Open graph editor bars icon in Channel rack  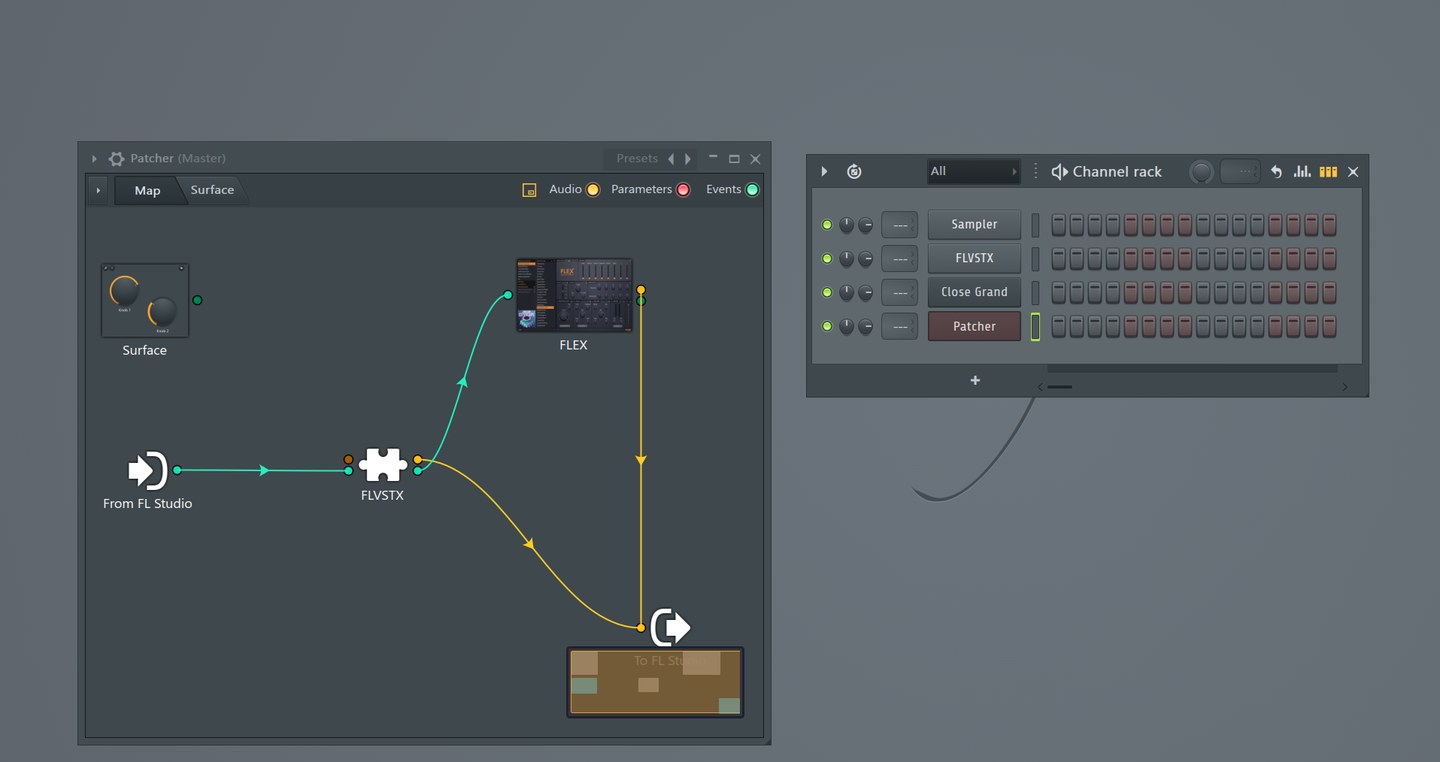click(1302, 172)
